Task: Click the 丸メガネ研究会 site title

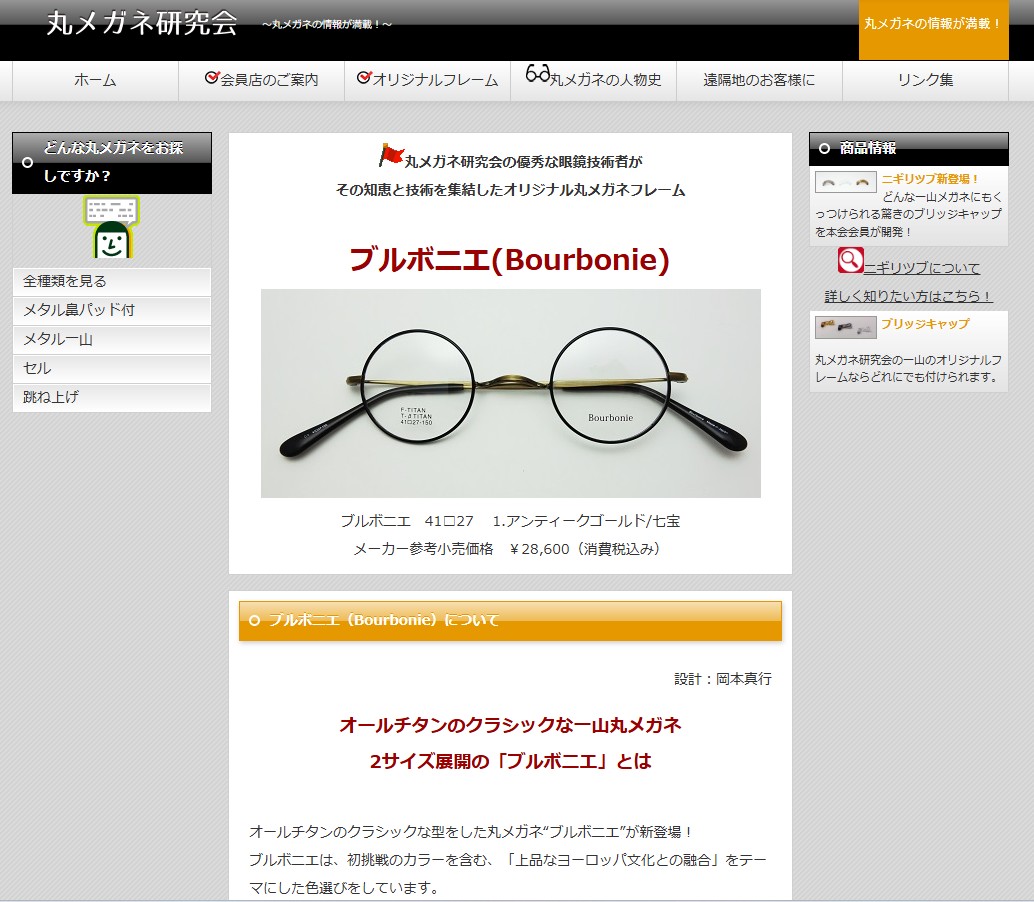Action: click(142, 23)
